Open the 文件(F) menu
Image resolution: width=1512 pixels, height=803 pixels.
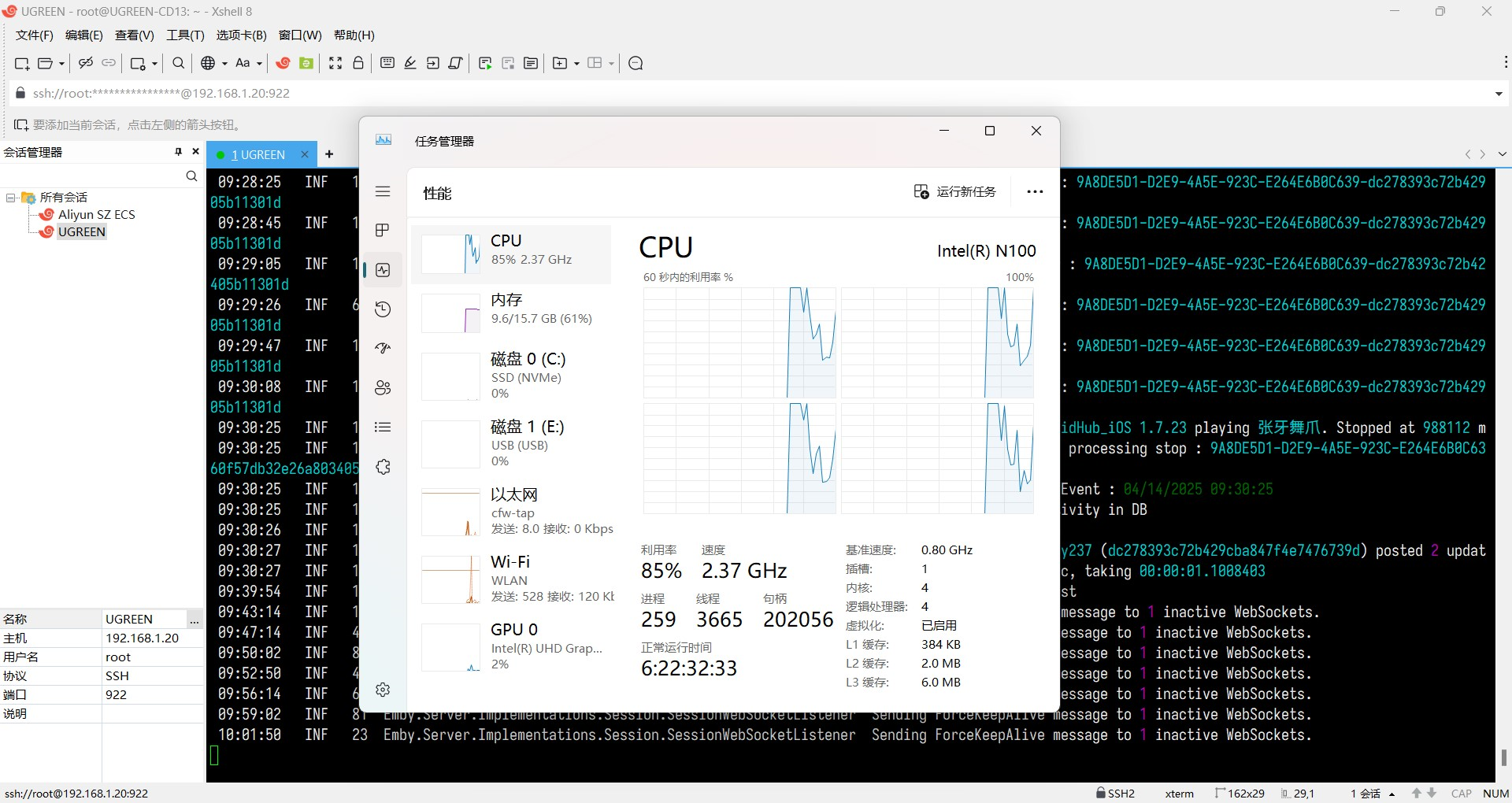[35, 35]
